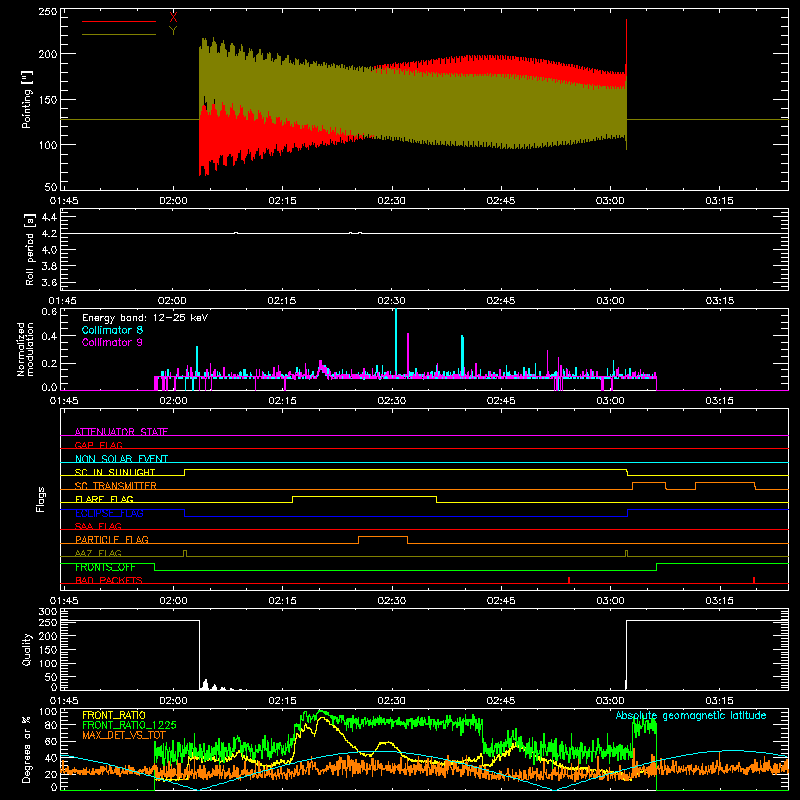The width and height of the screenshot is (800, 800).
Task: Click the olive "Y" legend label
Action: [x=173, y=31]
